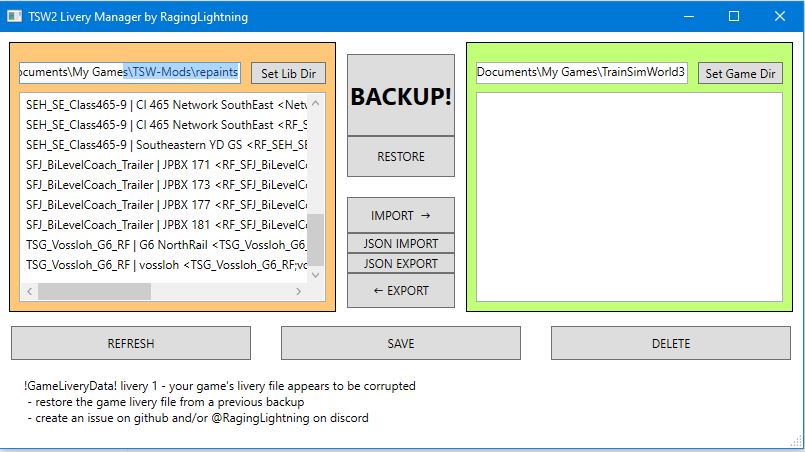Click IMPORT arrow button
The height and width of the screenshot is (452, 805).
coord(400,215)
